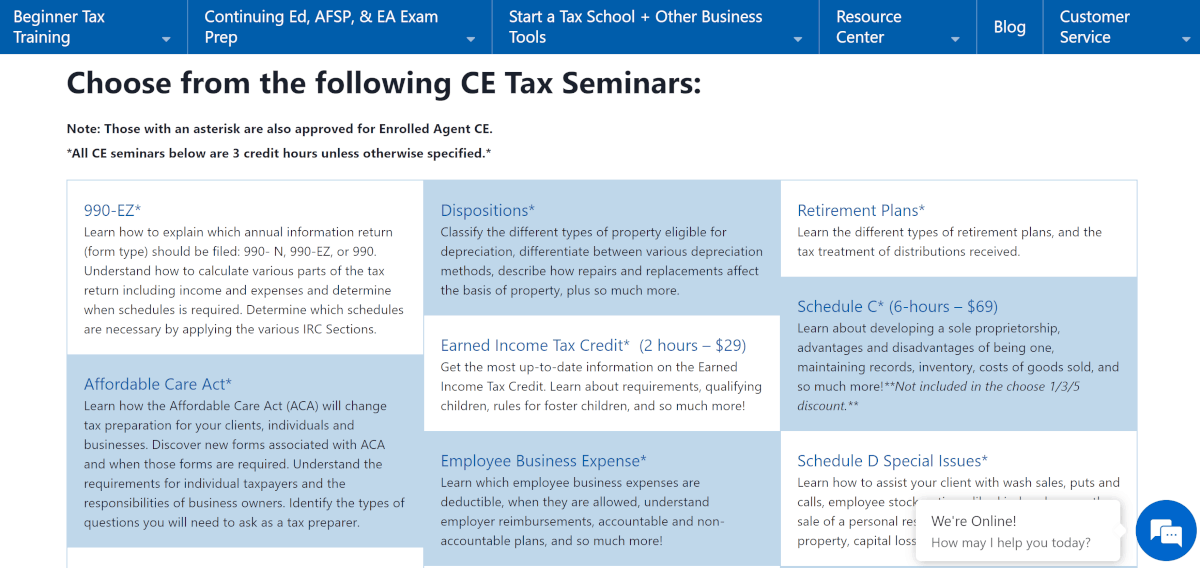Open the Beginner Tax Training menu
The width and height of the screenshot is (1200, 568).
coord(60,27)
